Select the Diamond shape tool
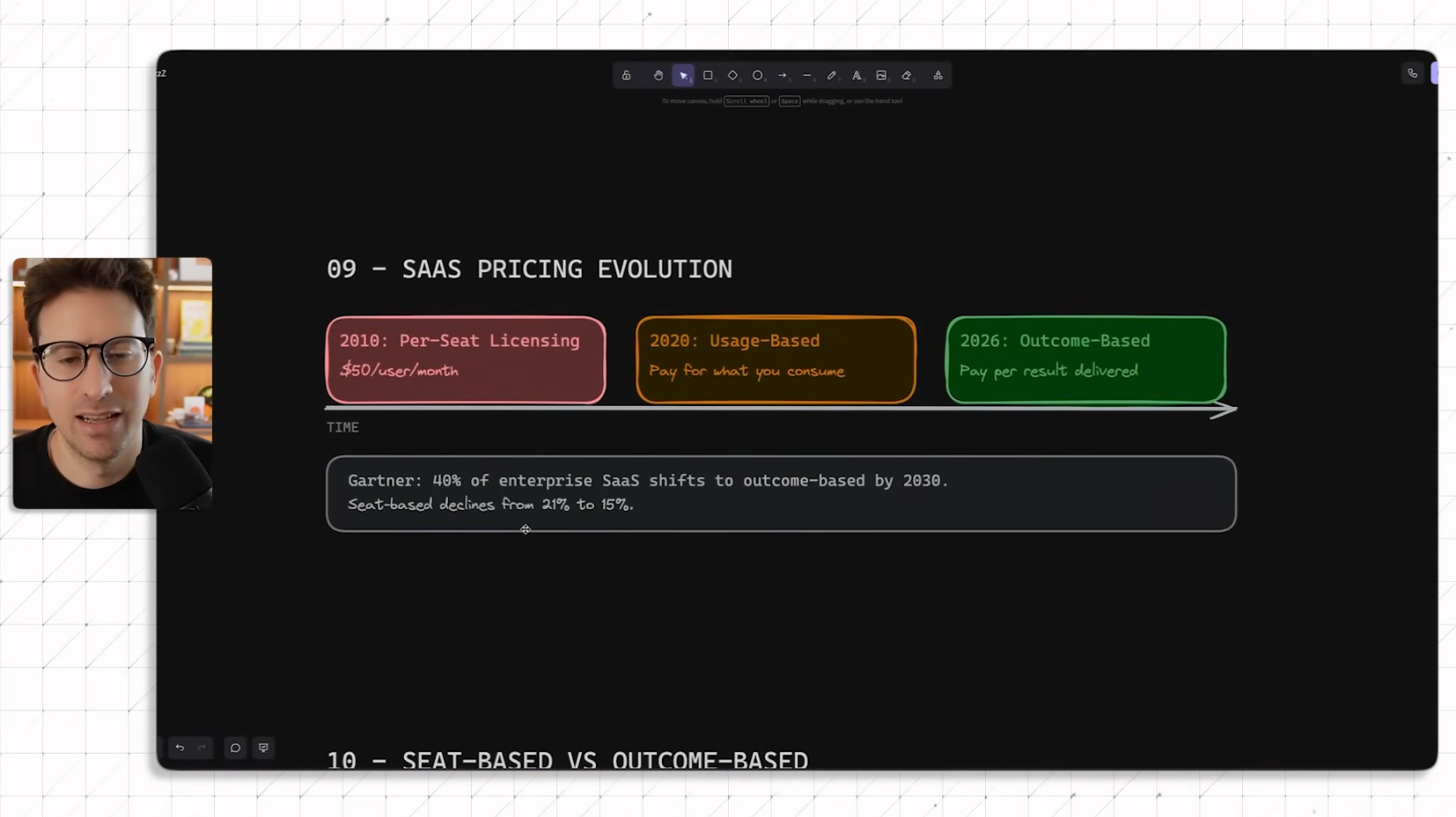 pyautogui.click(x=732, y=75)
